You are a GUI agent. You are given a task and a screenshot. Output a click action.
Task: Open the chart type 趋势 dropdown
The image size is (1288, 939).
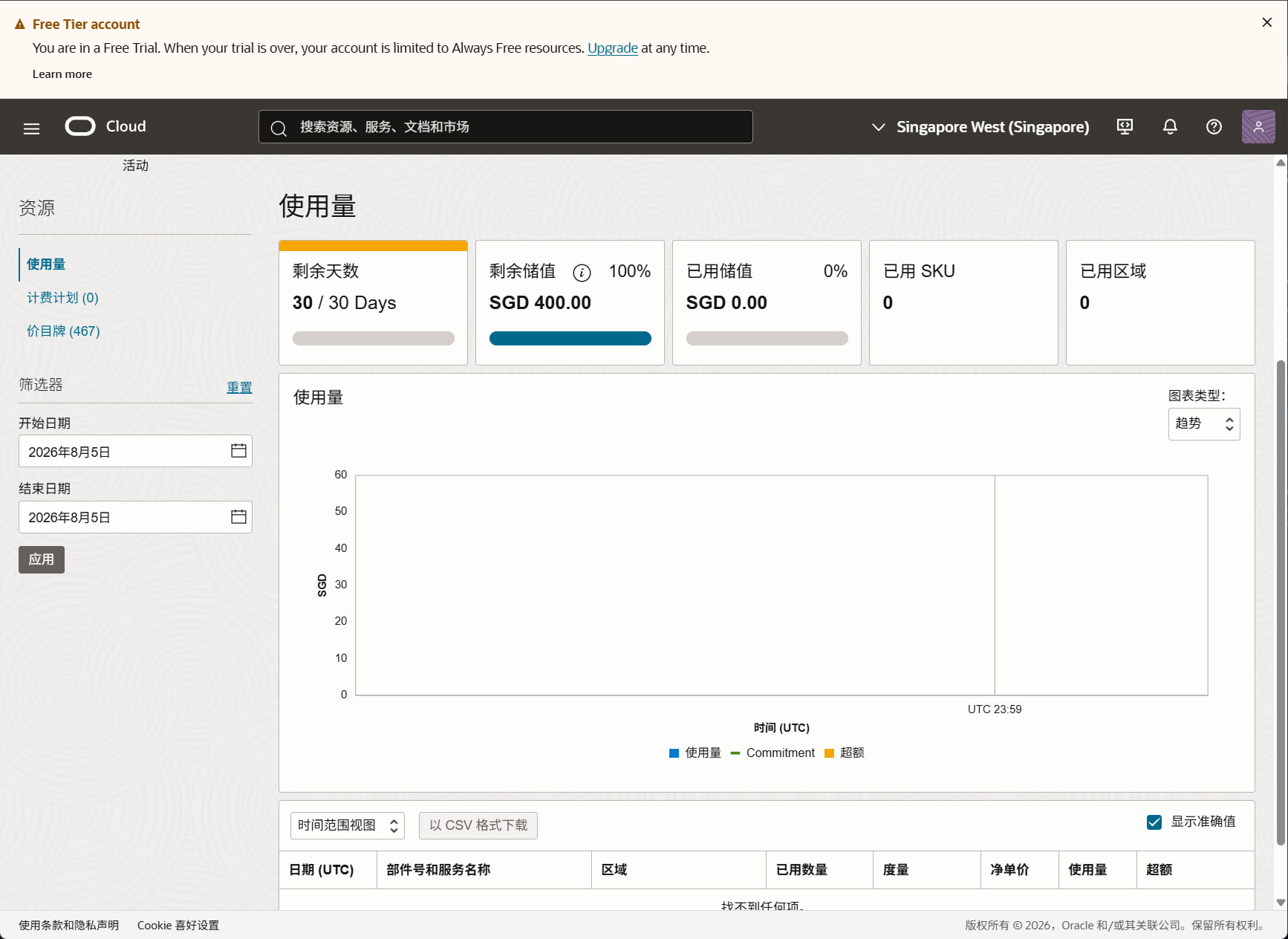[x=1203, y=424]
